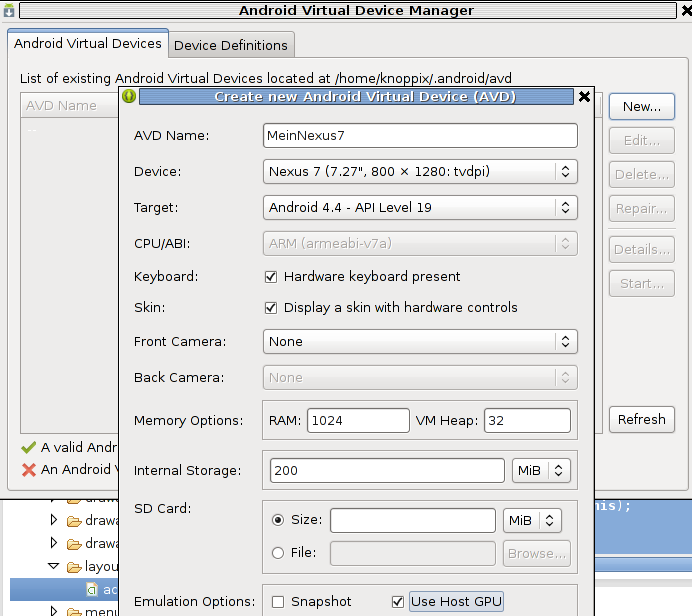
Task: Select the SD Card Size radio button
Action: coord(278,520)
